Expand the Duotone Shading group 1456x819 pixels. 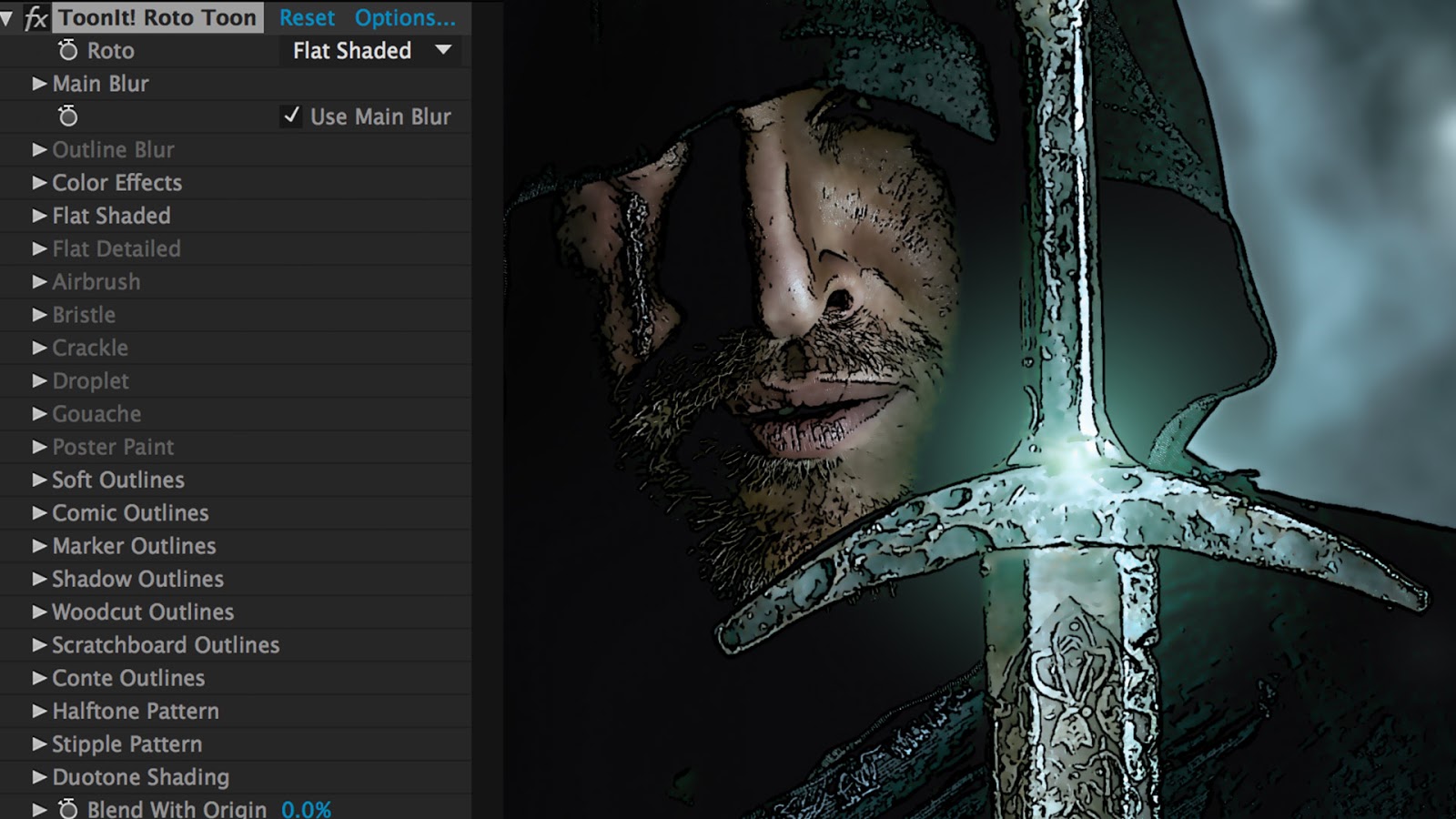click(x=38, y=777)
